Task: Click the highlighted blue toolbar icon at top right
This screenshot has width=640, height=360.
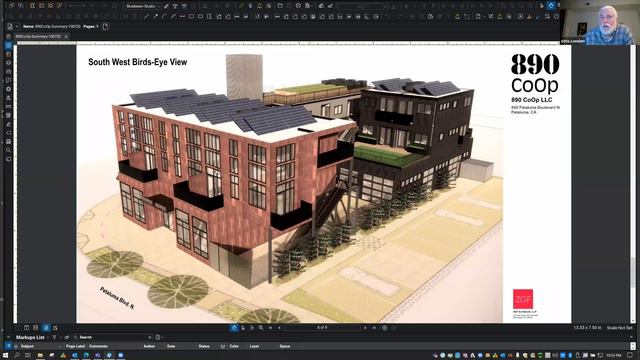Action: click(x=551, y=6)
